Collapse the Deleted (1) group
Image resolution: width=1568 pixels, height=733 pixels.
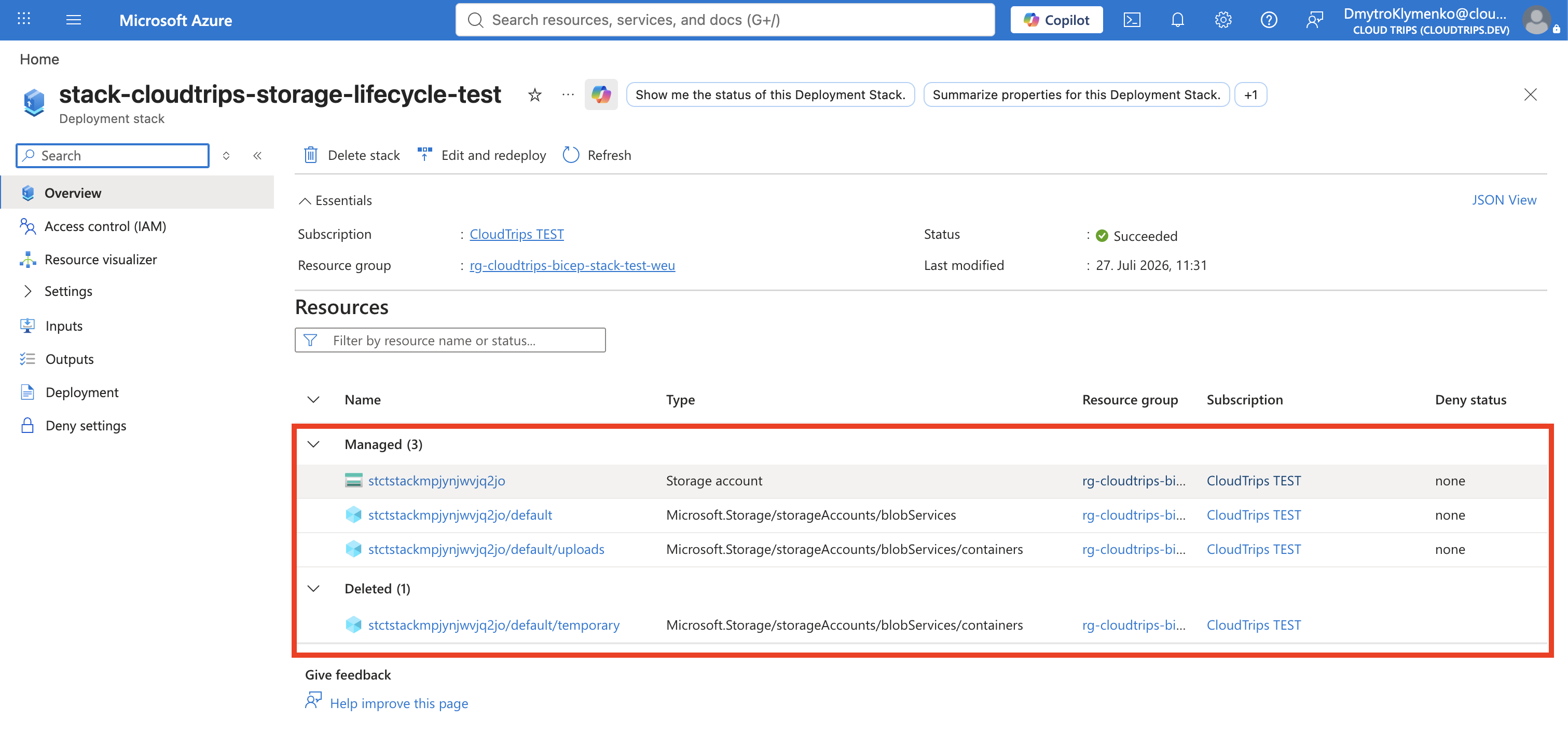pyautogui.click(x=313, y=589)
